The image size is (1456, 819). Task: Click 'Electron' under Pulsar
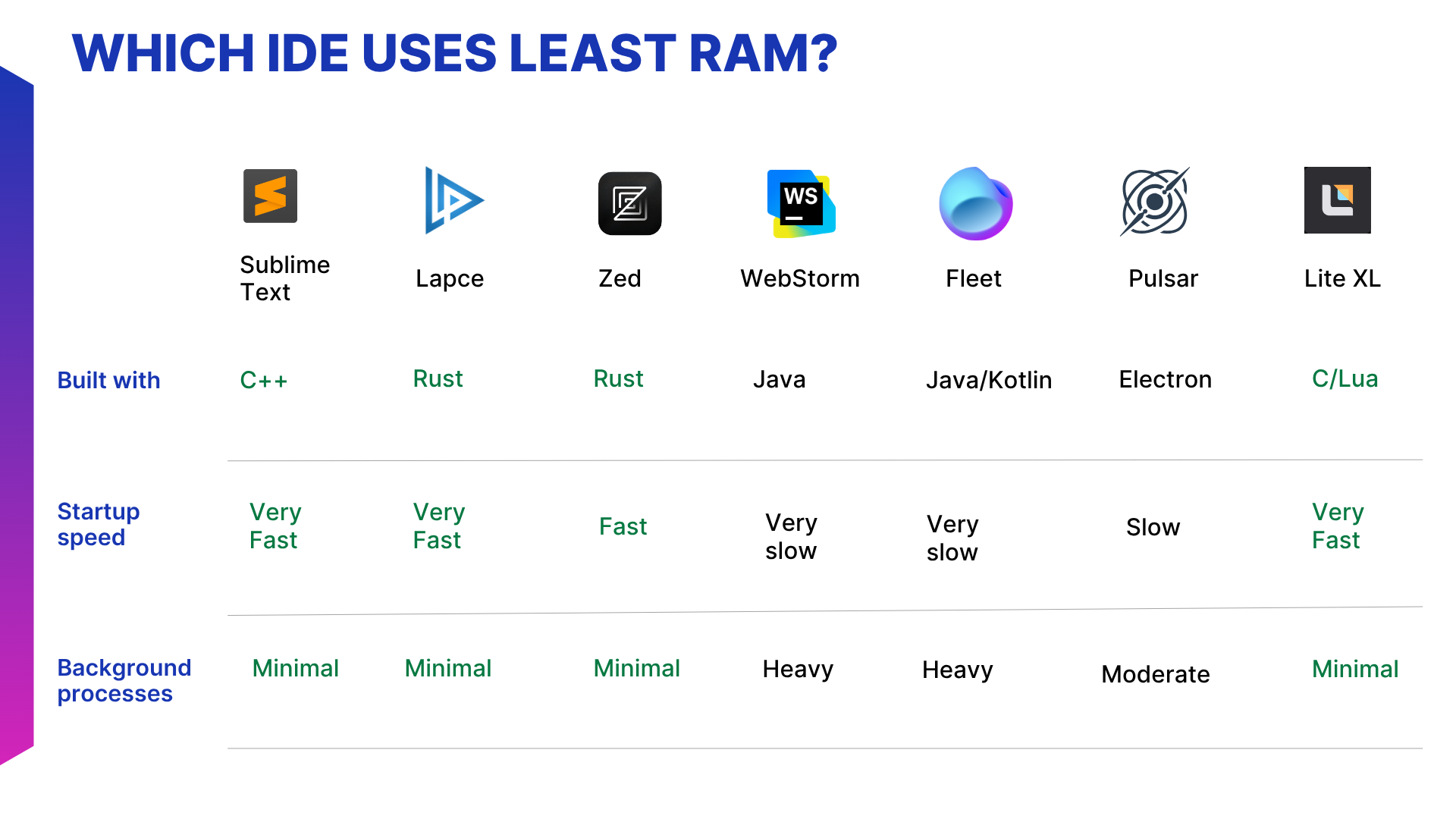(x=1165, y=379)
